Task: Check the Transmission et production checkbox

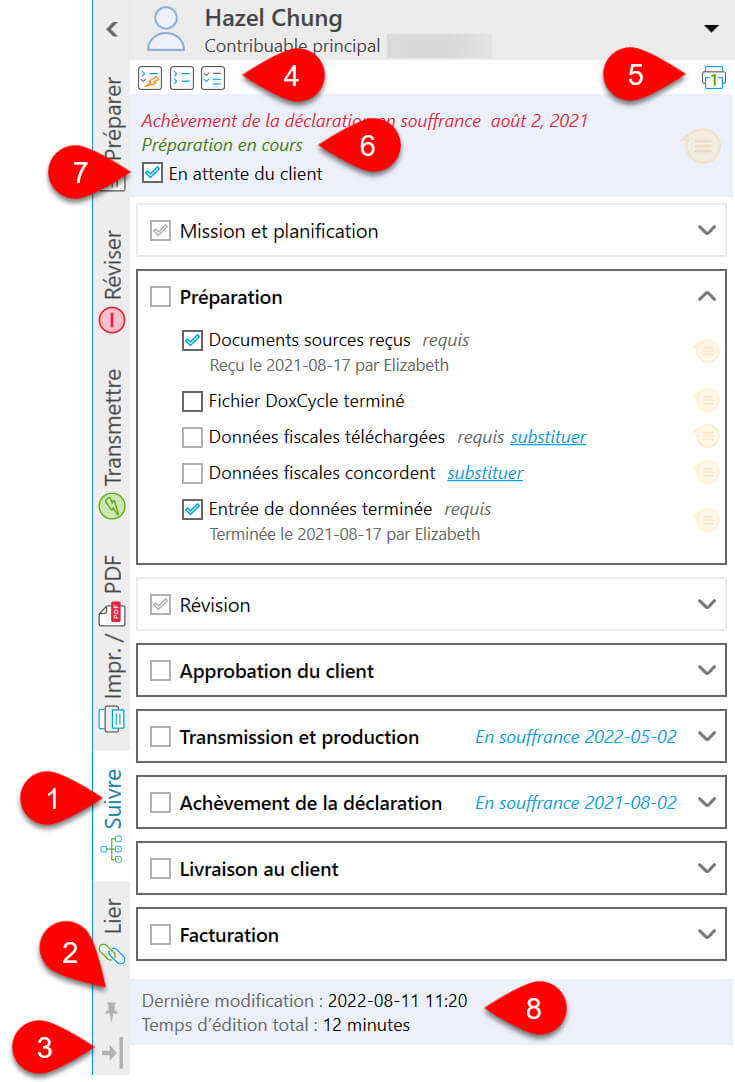Action: (160, 737)
